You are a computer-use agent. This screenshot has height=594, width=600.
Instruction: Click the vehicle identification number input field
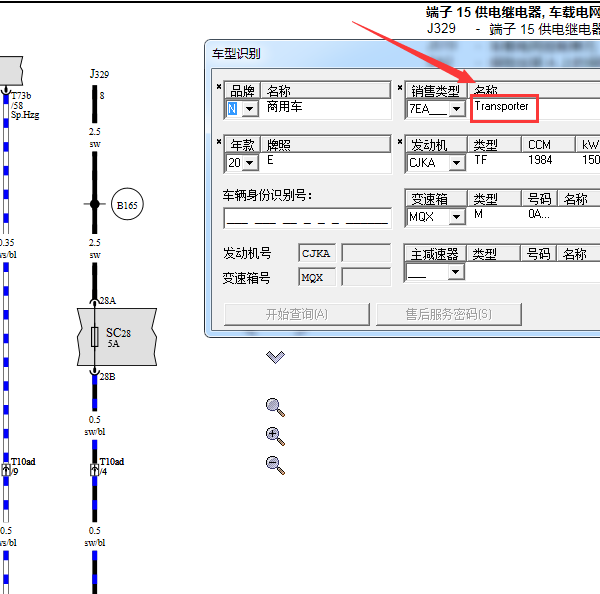(307, 218)
